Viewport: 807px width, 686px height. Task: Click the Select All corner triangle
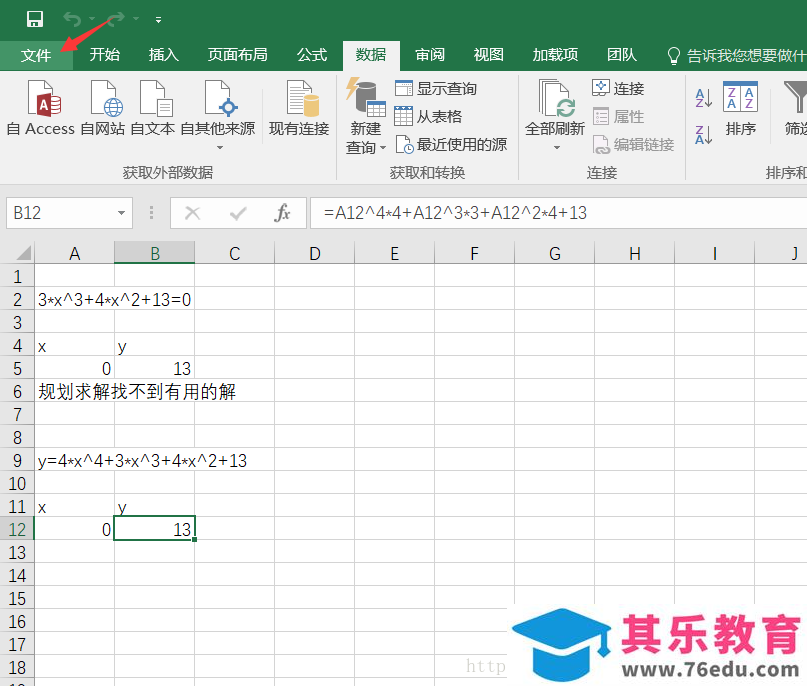(22, 253)
